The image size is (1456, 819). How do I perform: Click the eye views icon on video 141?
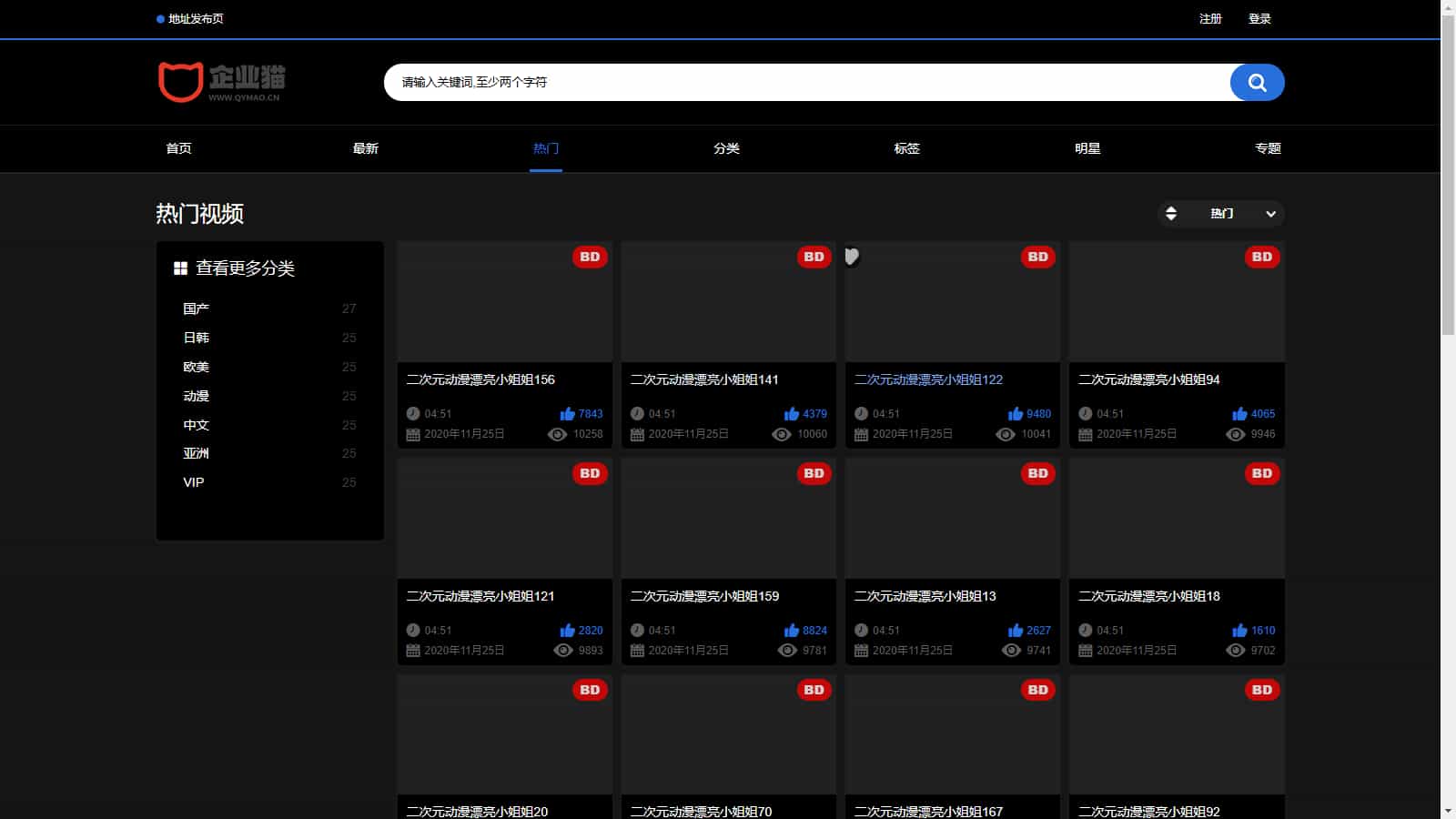click(x=782, y=434)
